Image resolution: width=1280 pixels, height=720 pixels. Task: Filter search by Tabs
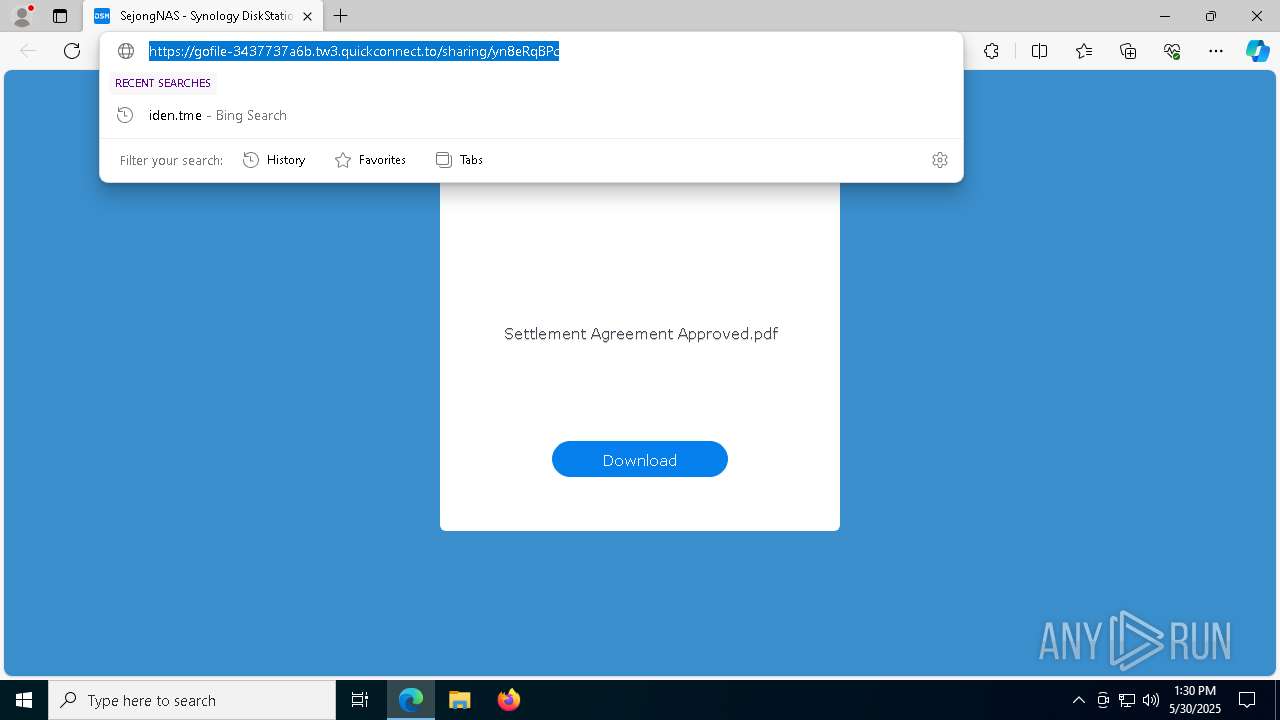click(459, 160)
